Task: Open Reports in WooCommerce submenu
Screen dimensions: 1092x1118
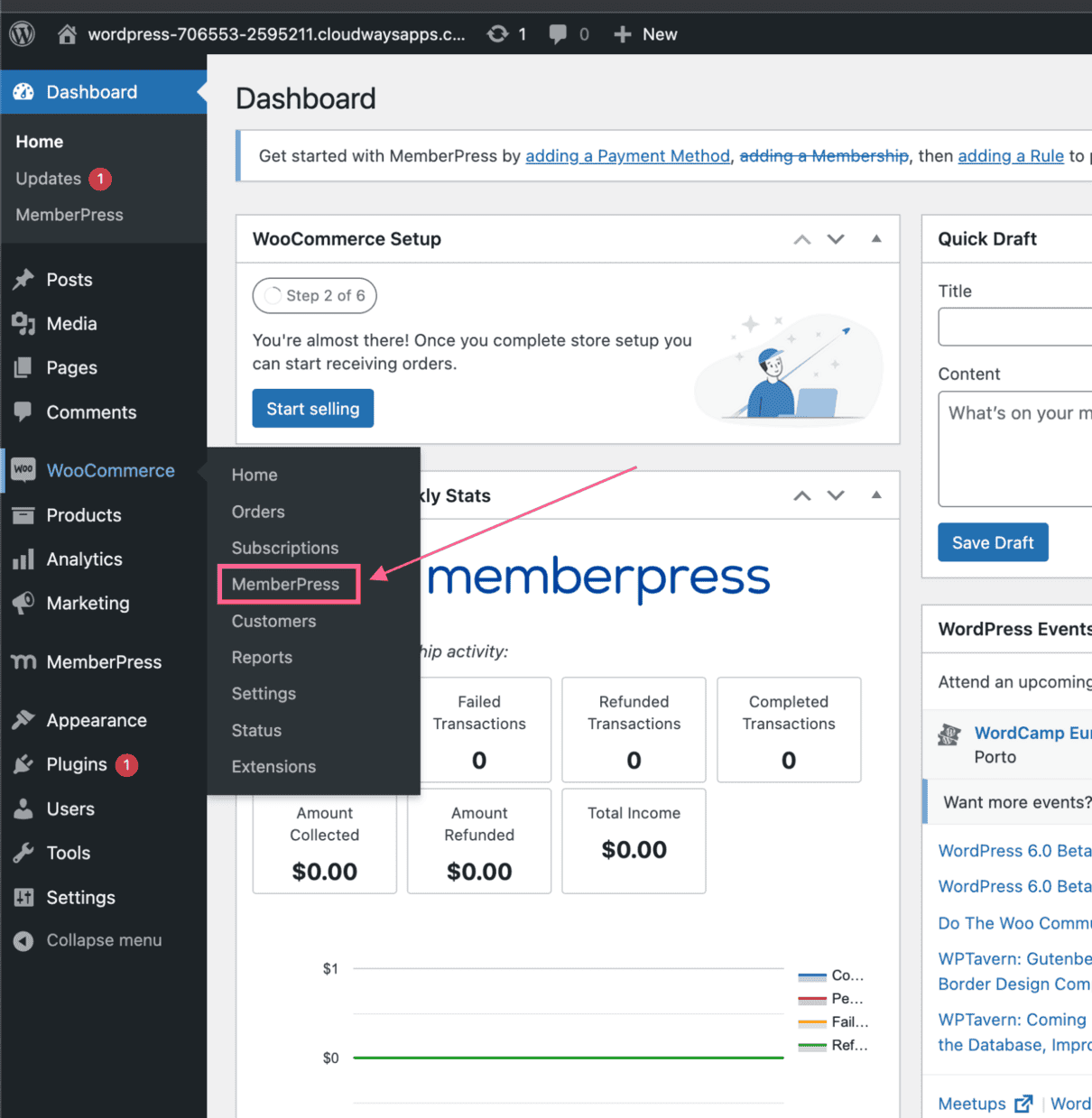Action: coord(262,657)
